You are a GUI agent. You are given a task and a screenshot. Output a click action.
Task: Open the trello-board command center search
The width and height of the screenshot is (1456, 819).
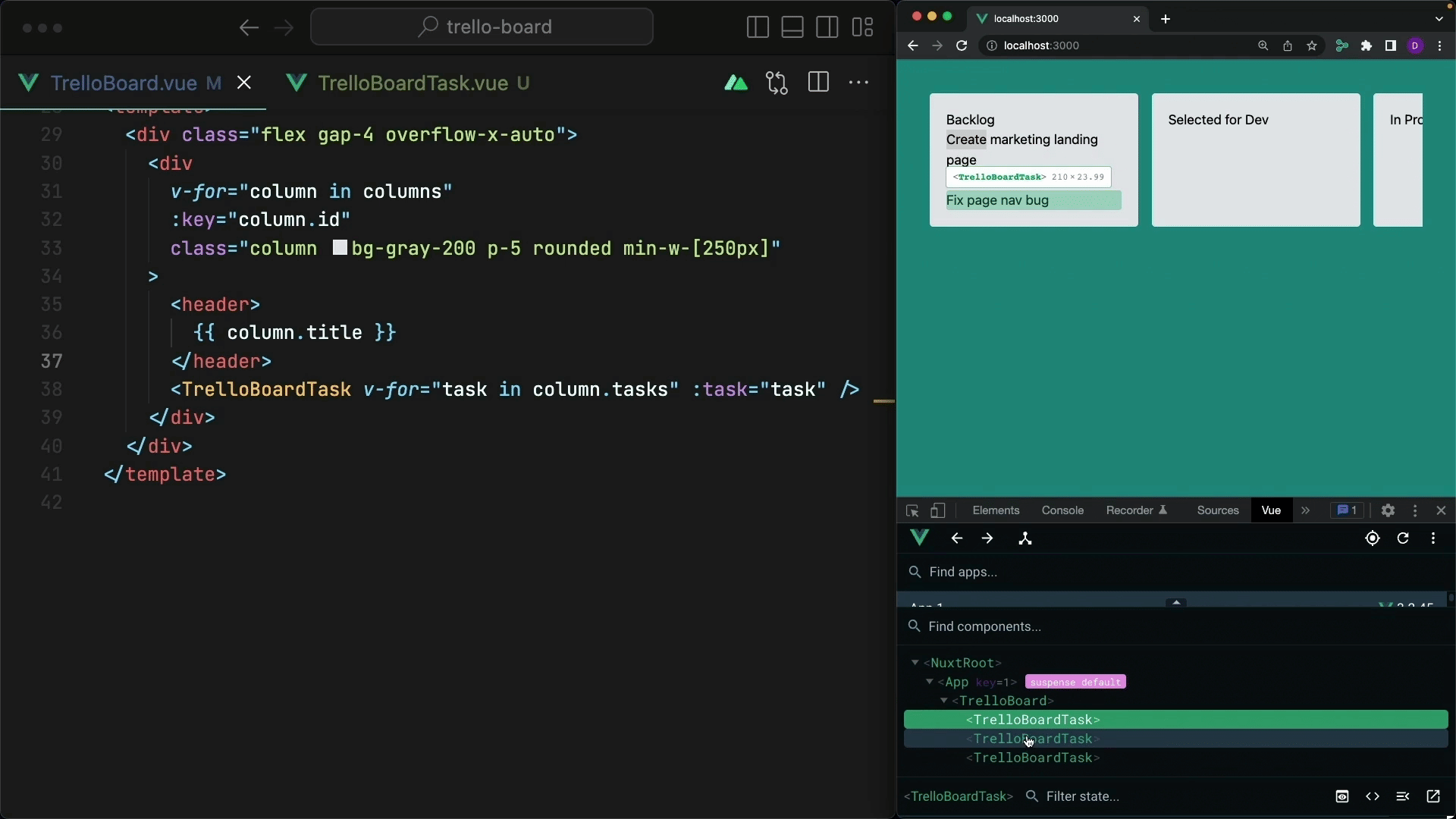482,27
